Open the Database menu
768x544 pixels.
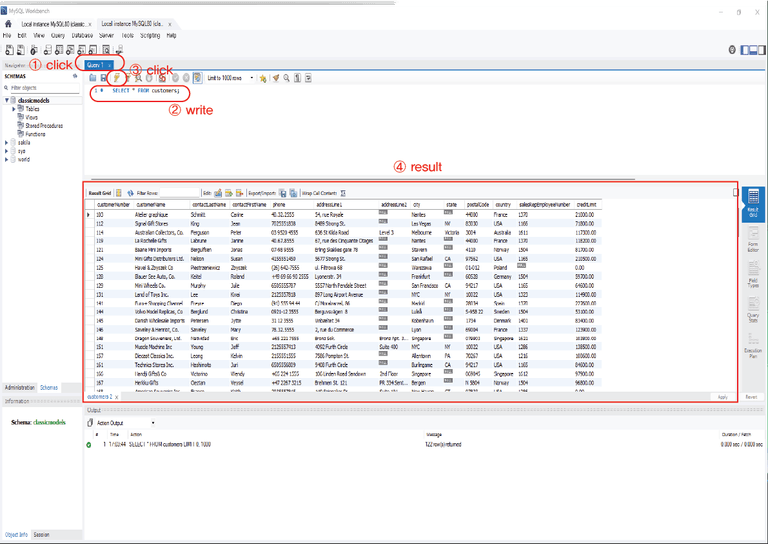pos(82,35)
